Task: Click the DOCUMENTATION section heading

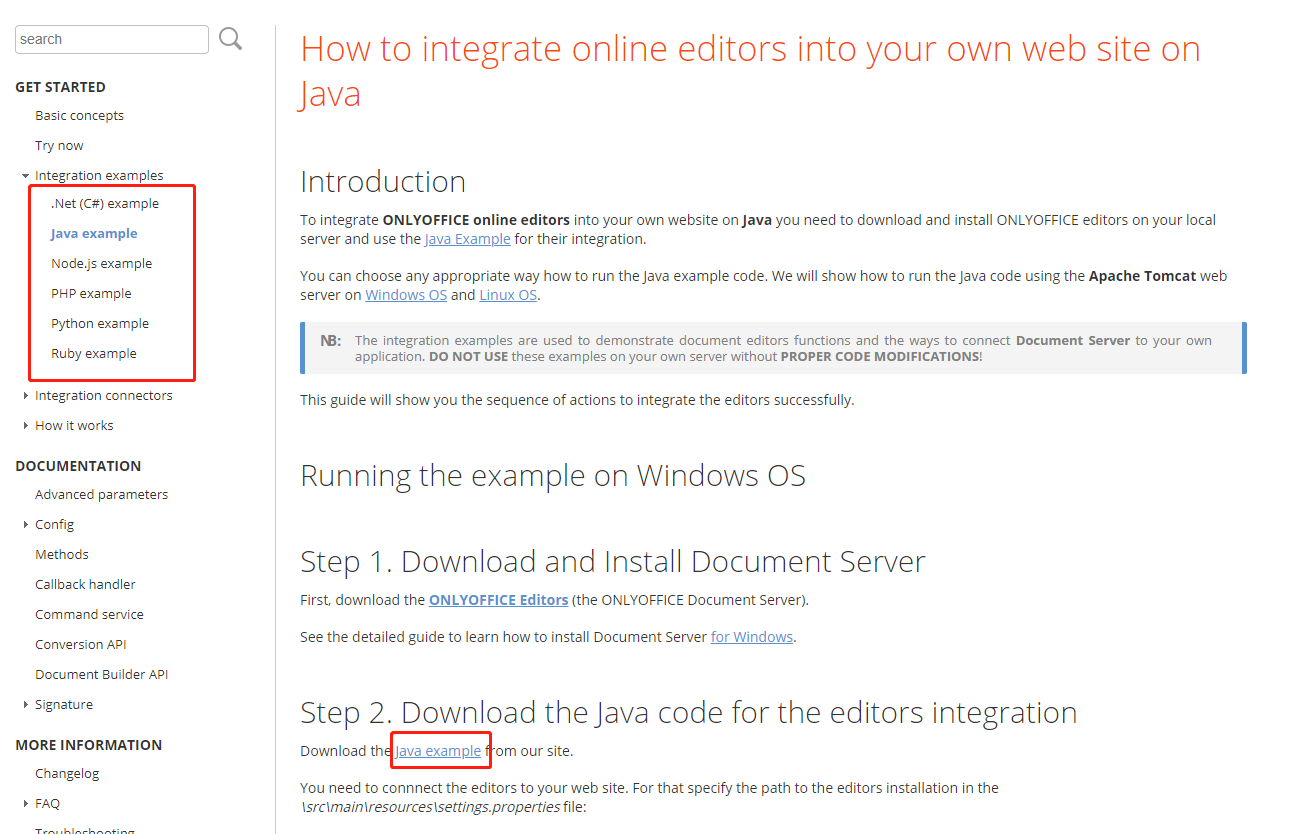Action: pyautogui.click(x=78, y=466)
